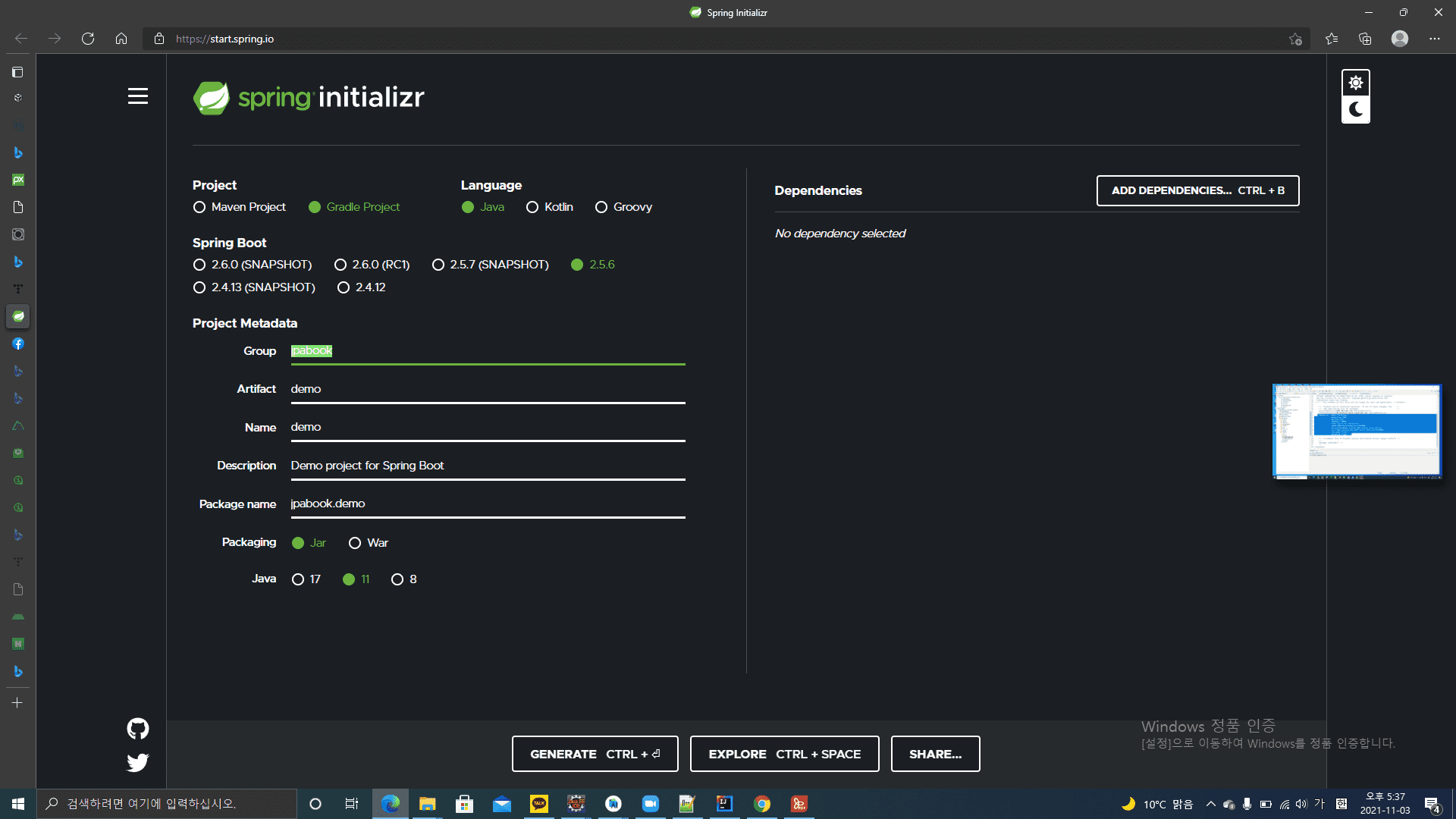This screenshot has width=1456, height=819.
Task: Click the Add Dependencies button
Action: coord(1197,190)
